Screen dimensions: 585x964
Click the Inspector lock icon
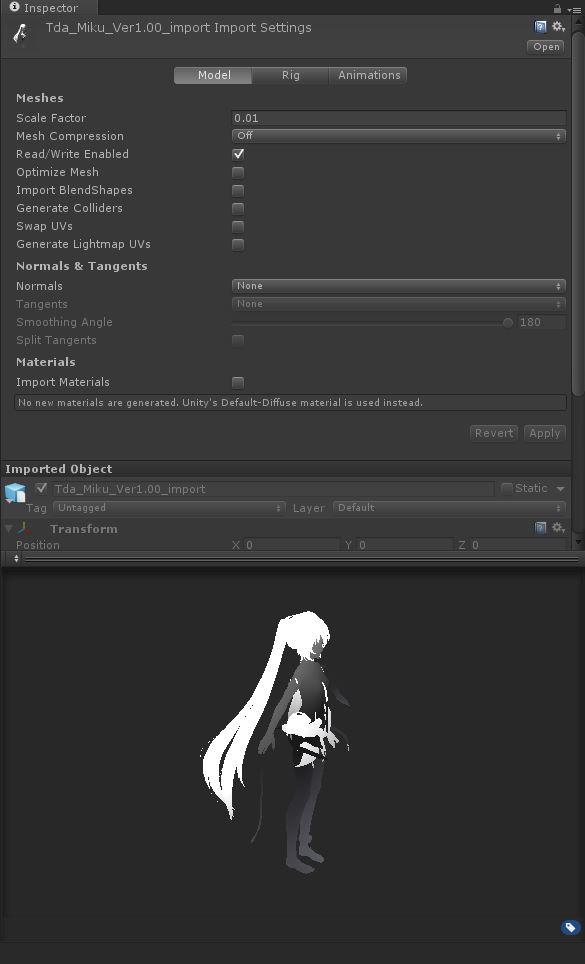point(557,8)
